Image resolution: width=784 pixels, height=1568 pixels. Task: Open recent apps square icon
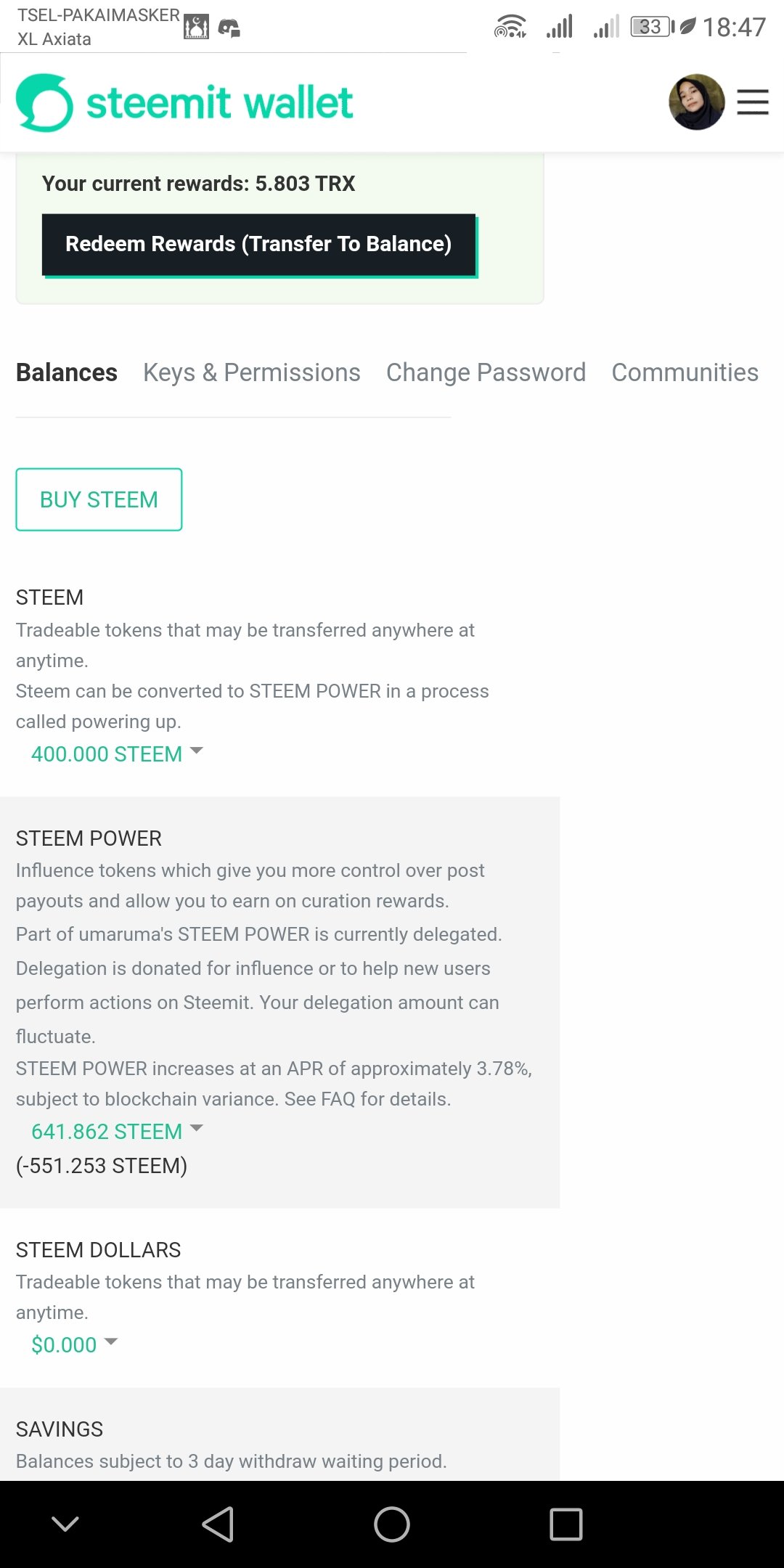(x=566, y=1524)
